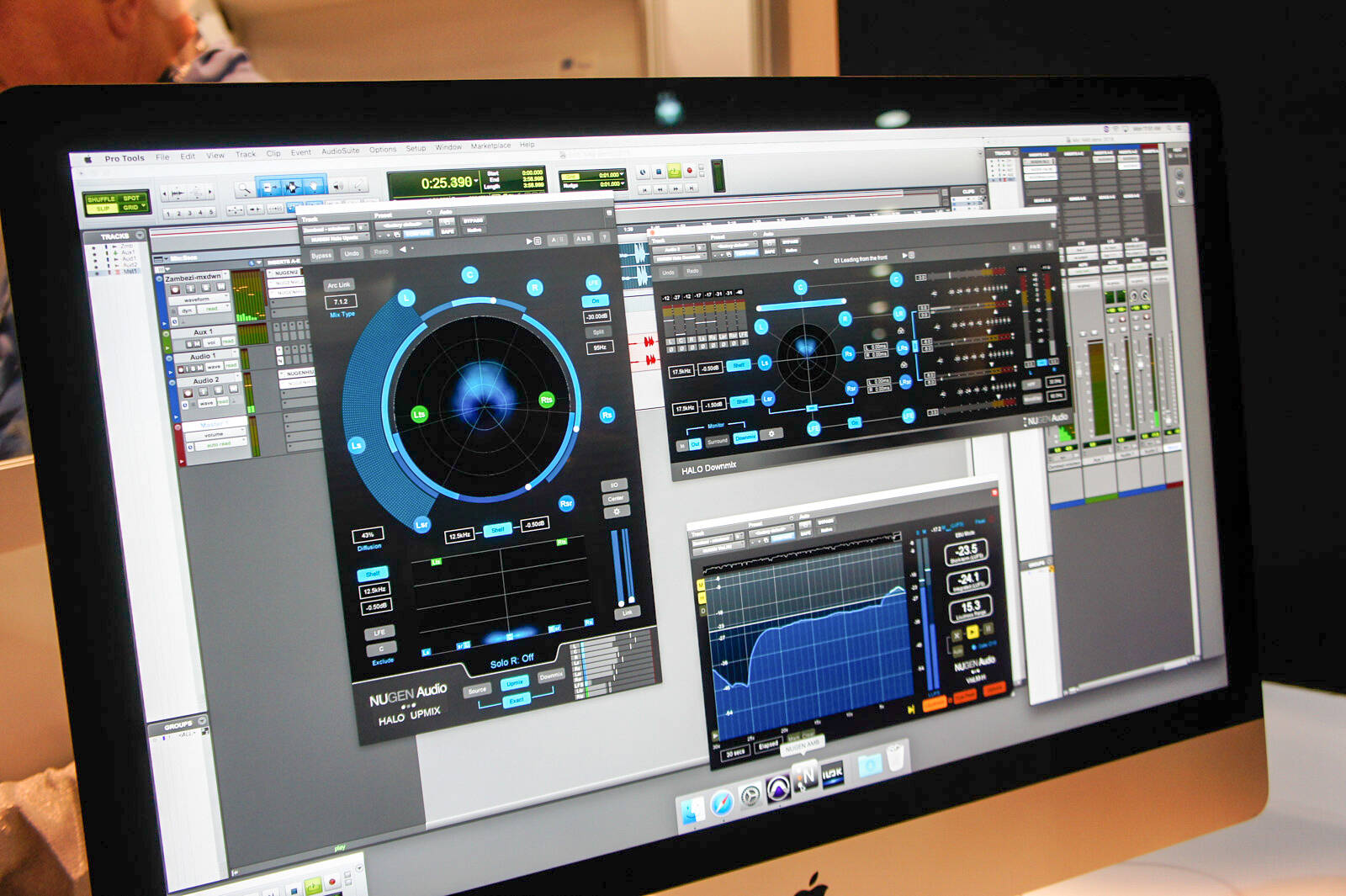Viewport: 1346px width, 896px height.
Task: Click the Rsr speaker node in Halo Upmix
Action: 566,503
